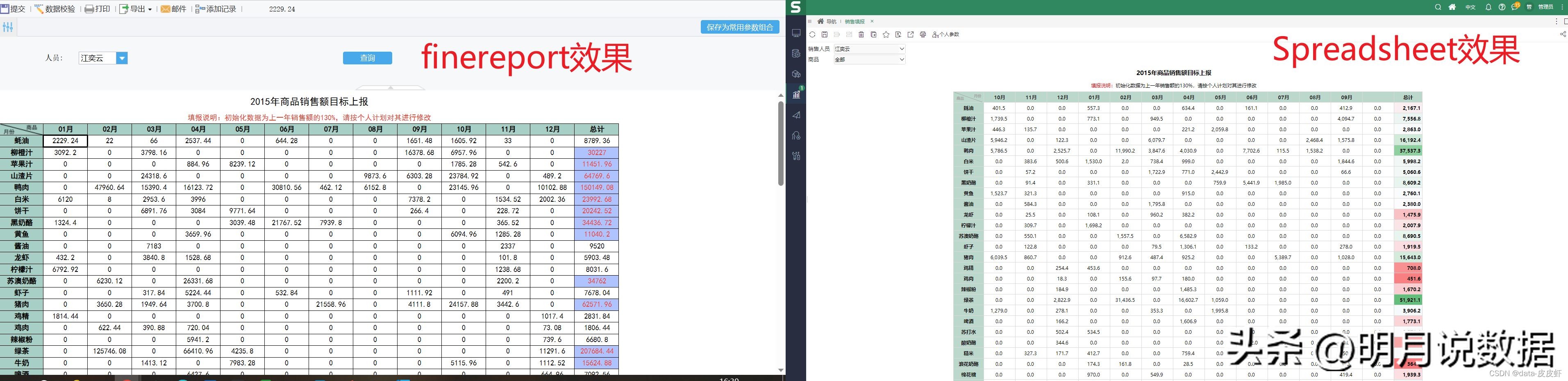Switch language via 中文
This screenshot has width=1568, height=381.
pyautogui.click(x=1470, y=7)
